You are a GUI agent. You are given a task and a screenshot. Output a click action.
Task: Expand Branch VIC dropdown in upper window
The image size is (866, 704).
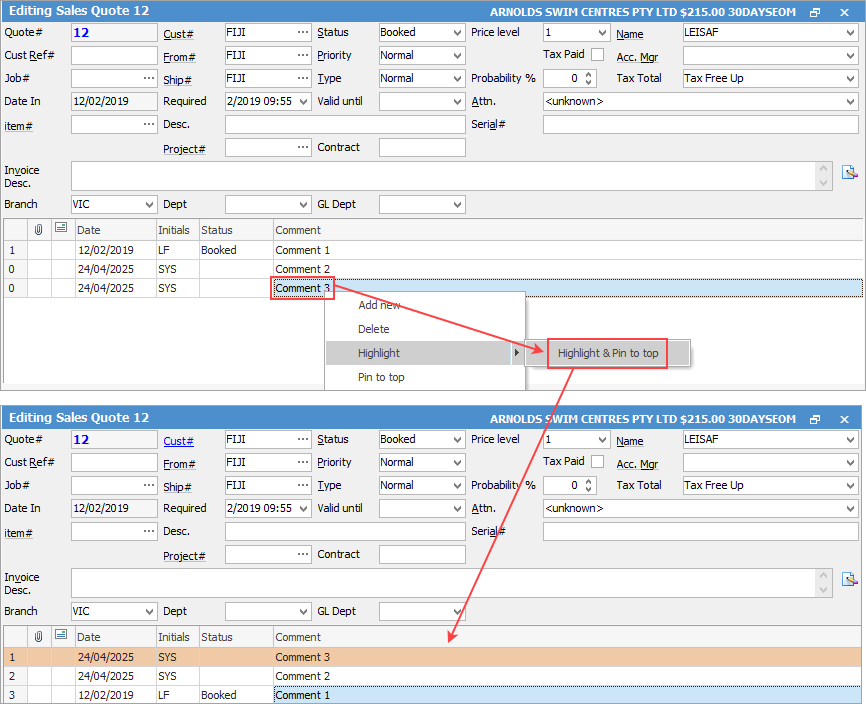coord(148,204)
